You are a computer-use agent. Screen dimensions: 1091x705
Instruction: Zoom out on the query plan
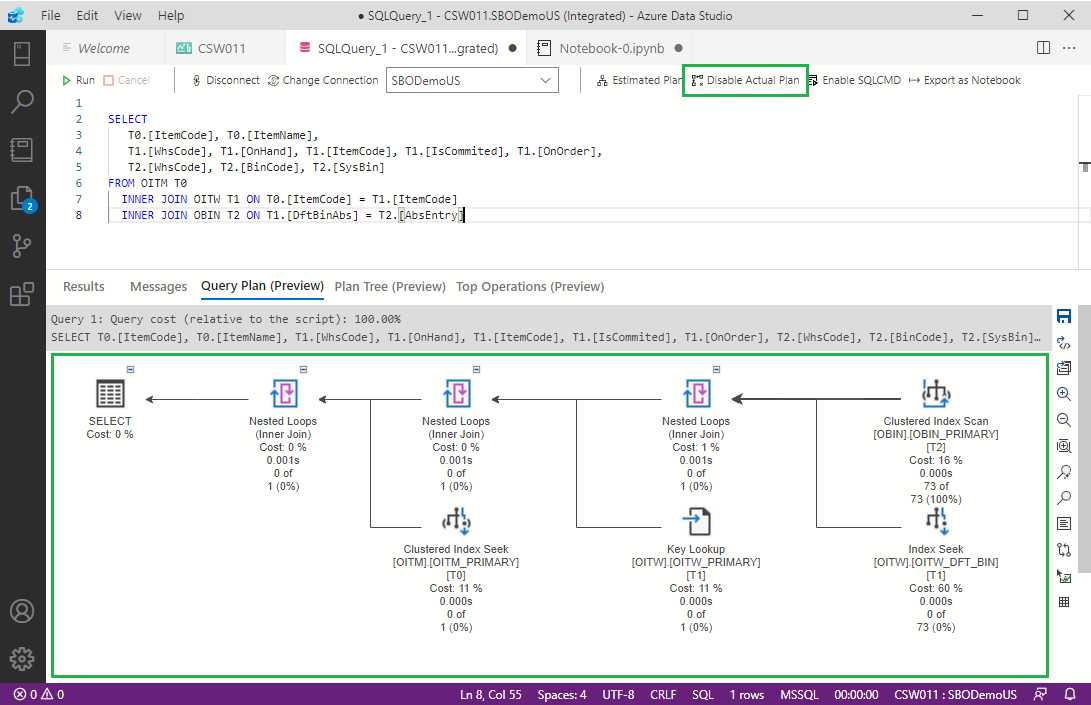point(1064,420)
